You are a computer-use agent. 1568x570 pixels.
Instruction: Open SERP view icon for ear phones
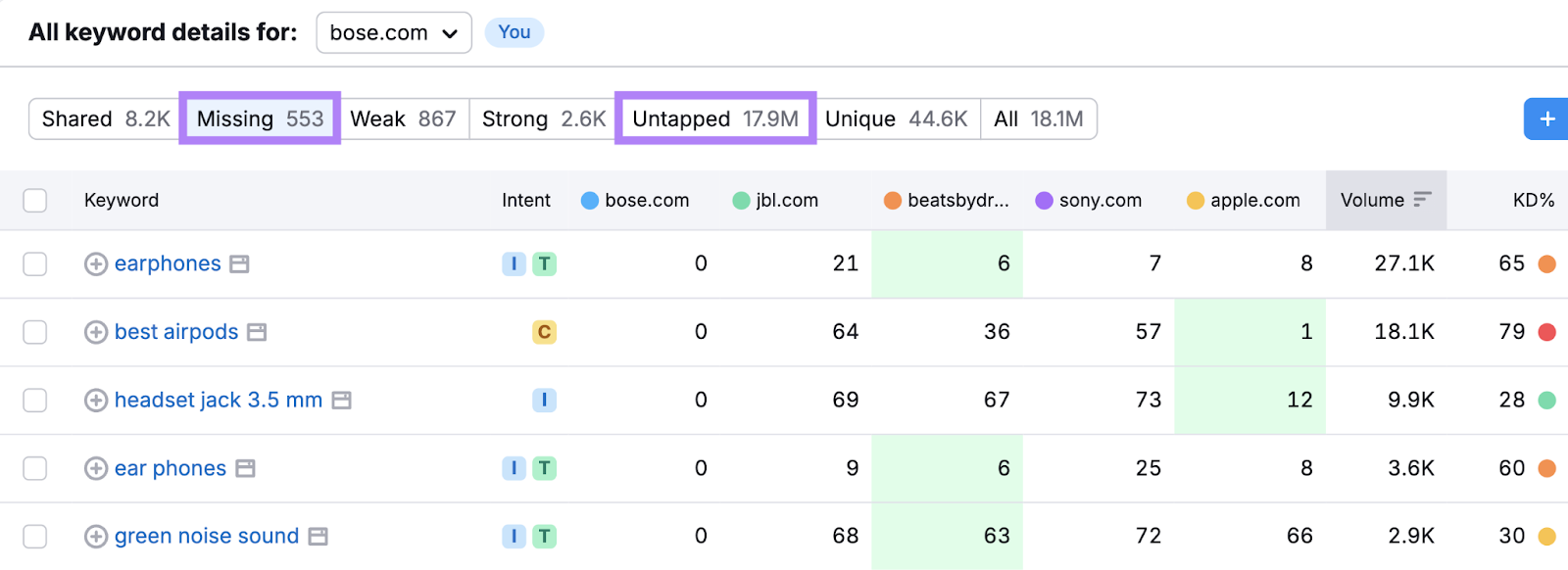(245, 469)
